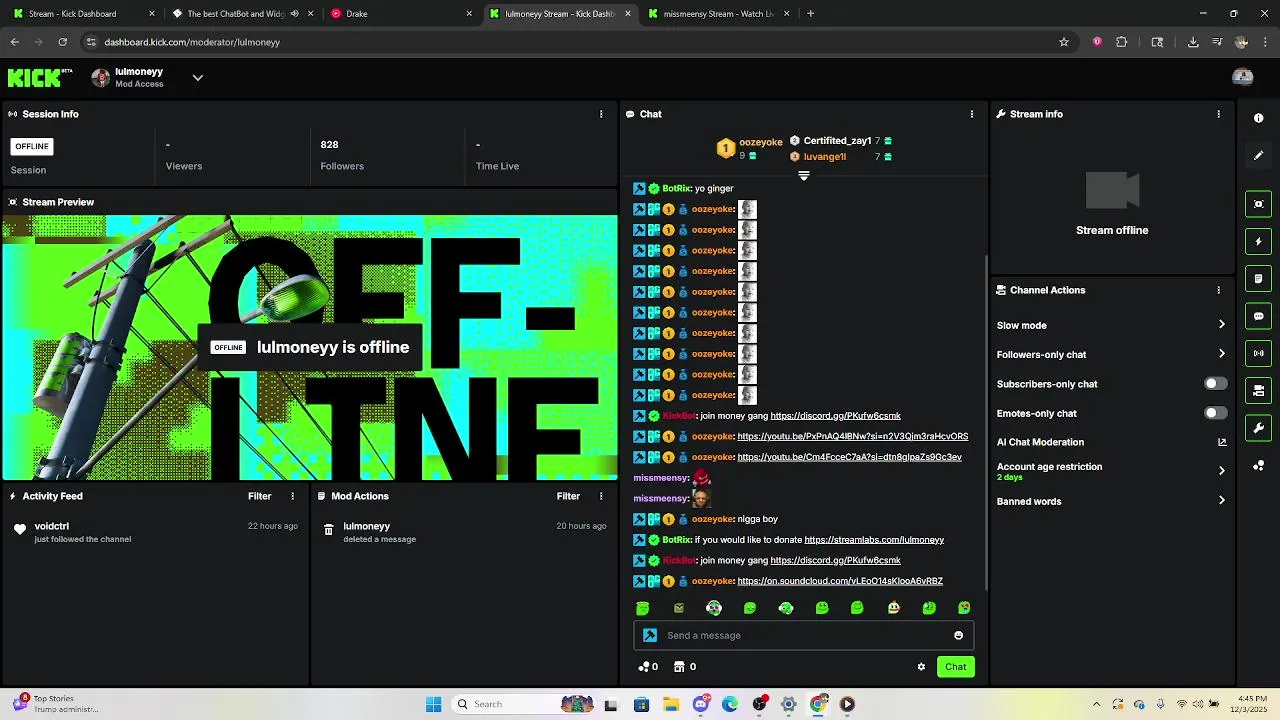Open user avatar menu at top right of dashboard

click(1243, 77)
